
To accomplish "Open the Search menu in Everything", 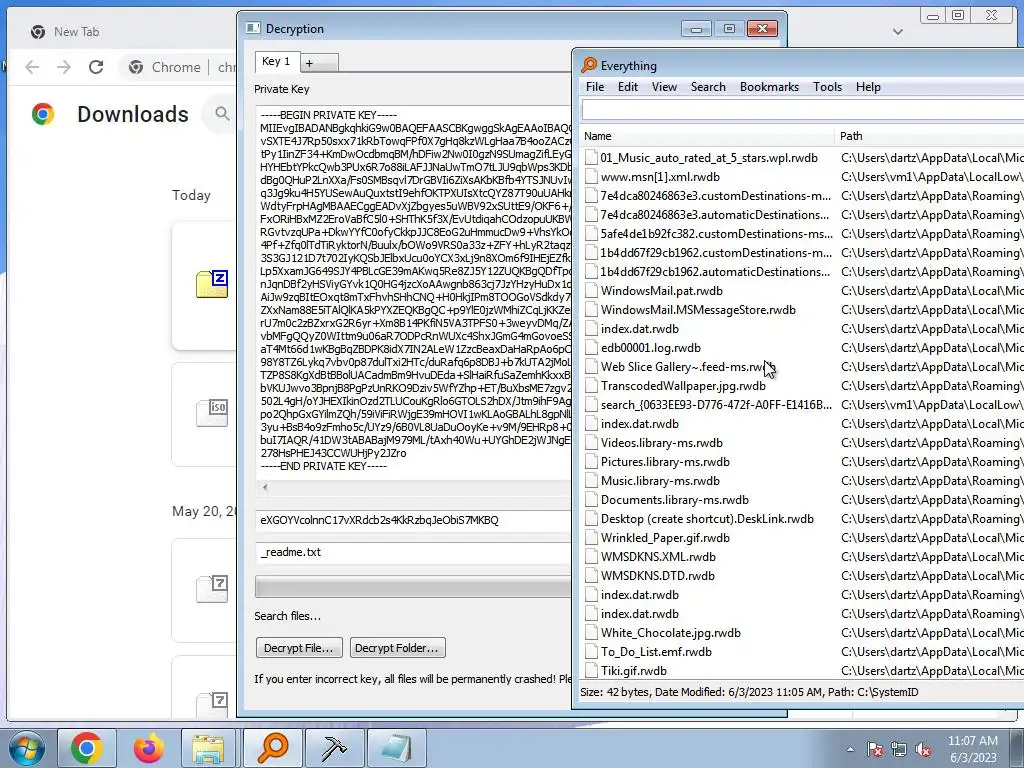I will (708, 87).
